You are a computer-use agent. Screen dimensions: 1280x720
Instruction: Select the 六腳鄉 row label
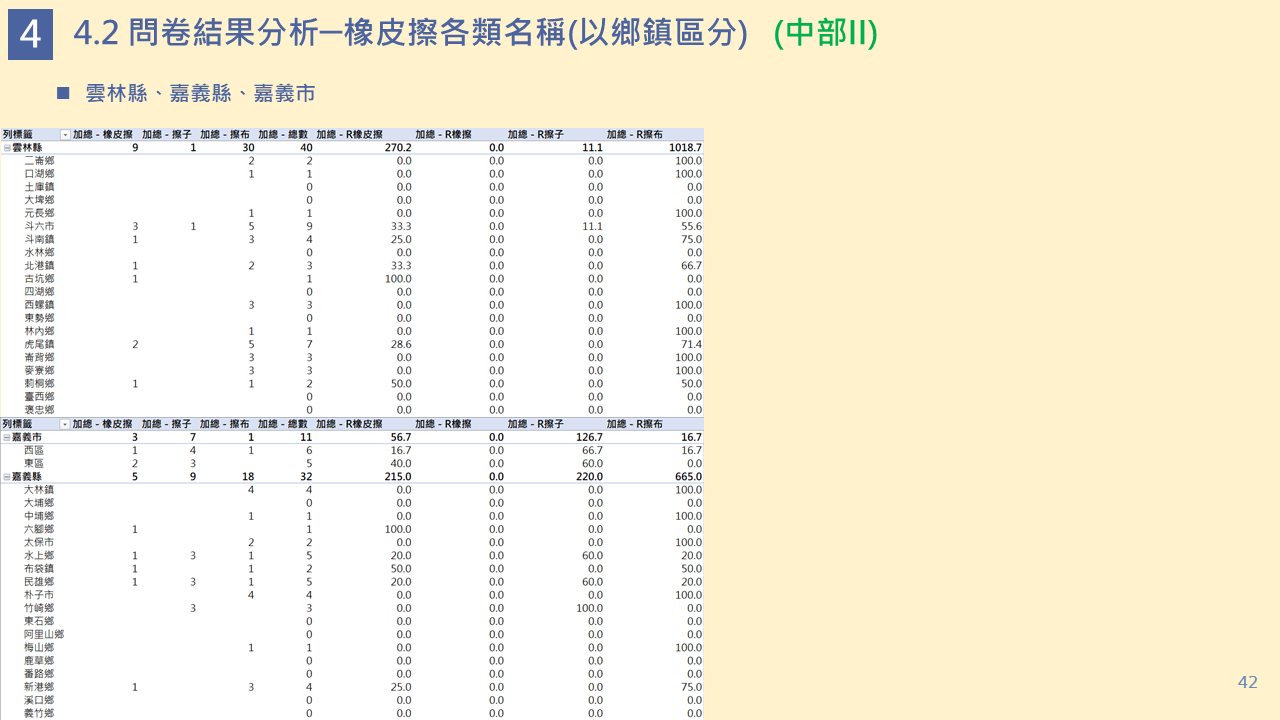coord(39,529)
